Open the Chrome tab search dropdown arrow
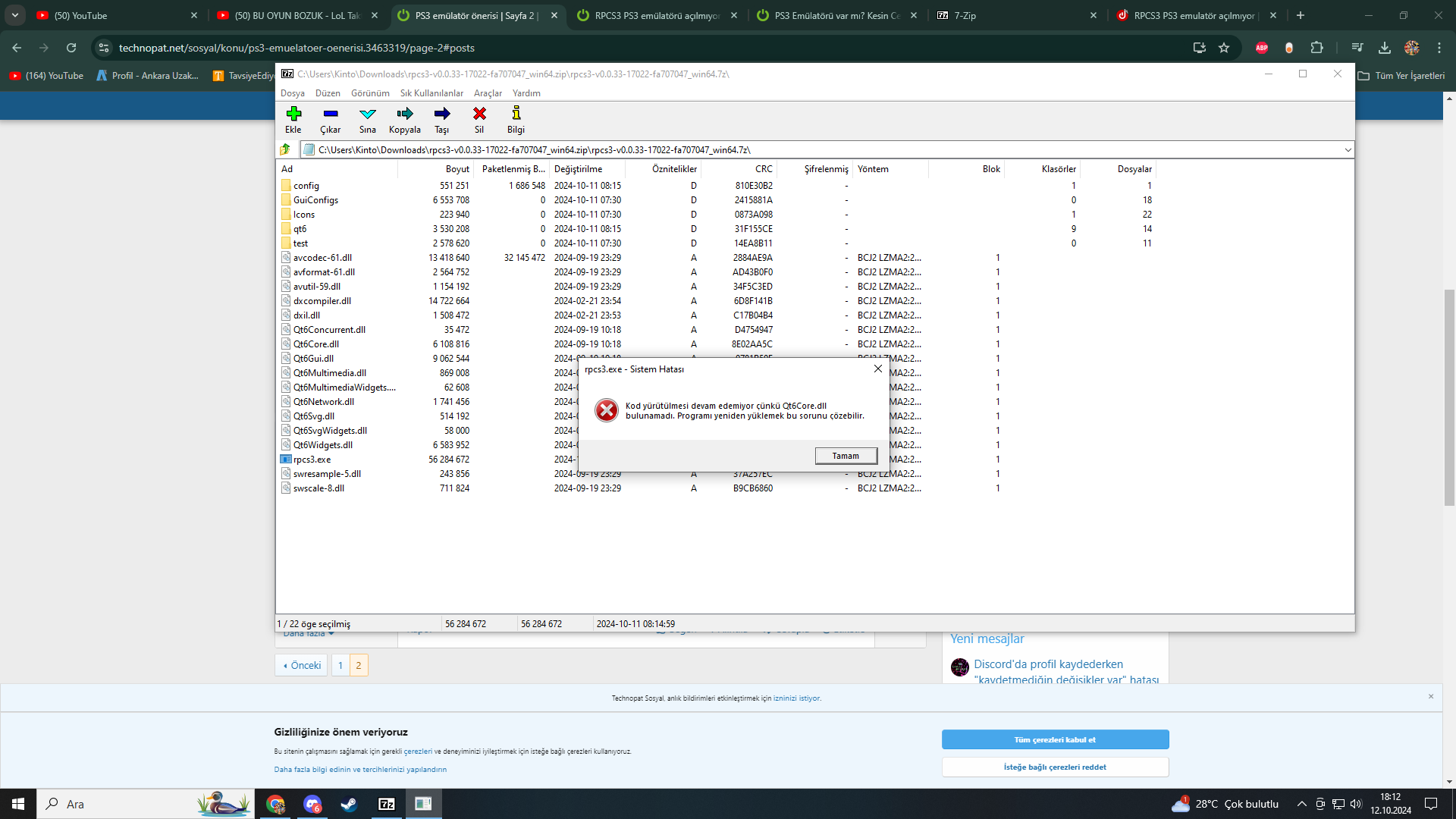1456x819 pixels. tap(15, 15)
